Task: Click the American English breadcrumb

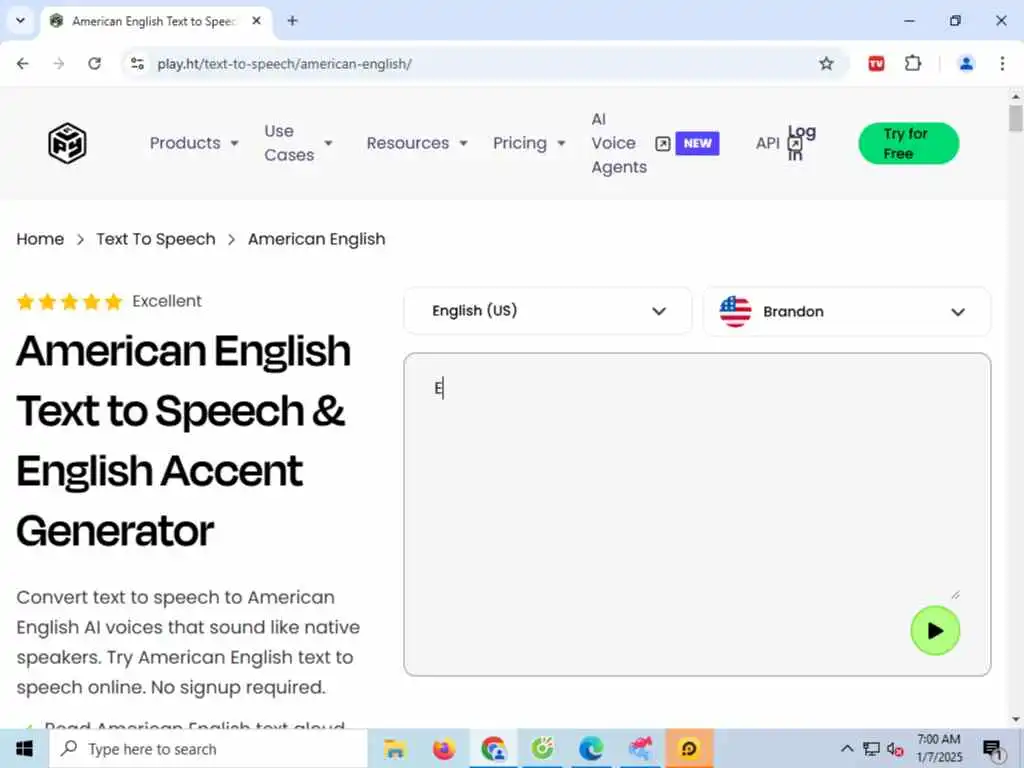Action: point(316,239)
